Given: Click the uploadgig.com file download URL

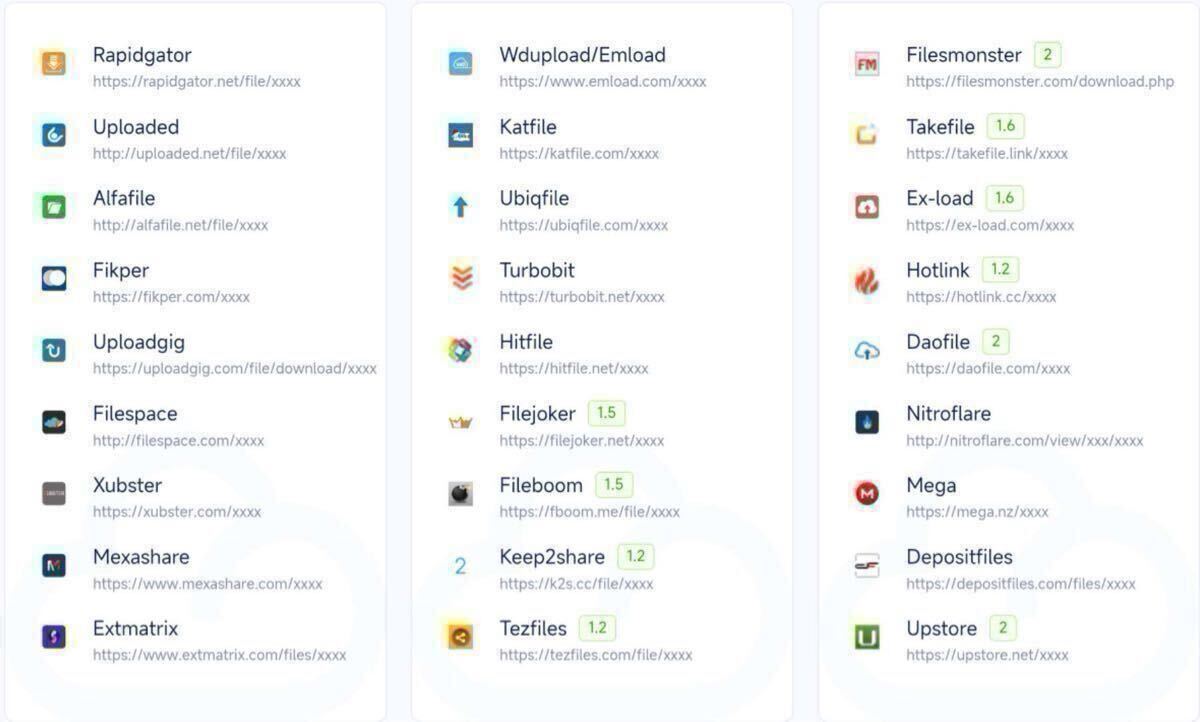Looking at the screenshot, I should [235, 369].
